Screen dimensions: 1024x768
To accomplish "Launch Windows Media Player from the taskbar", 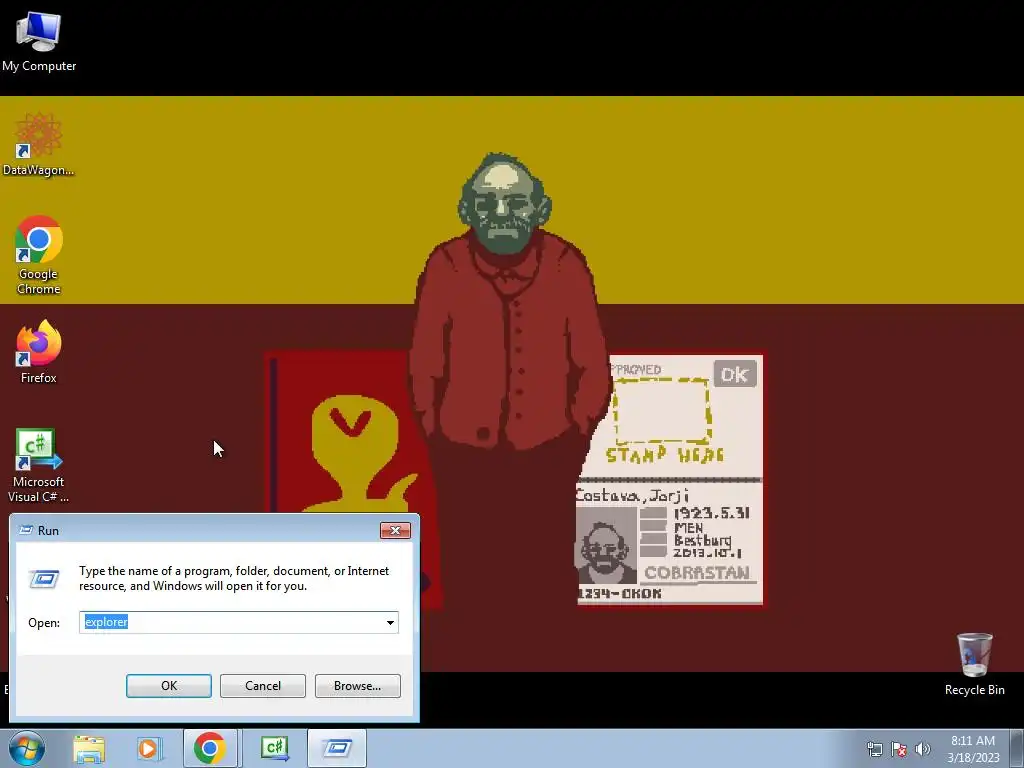I will click(x=149, y=749).
